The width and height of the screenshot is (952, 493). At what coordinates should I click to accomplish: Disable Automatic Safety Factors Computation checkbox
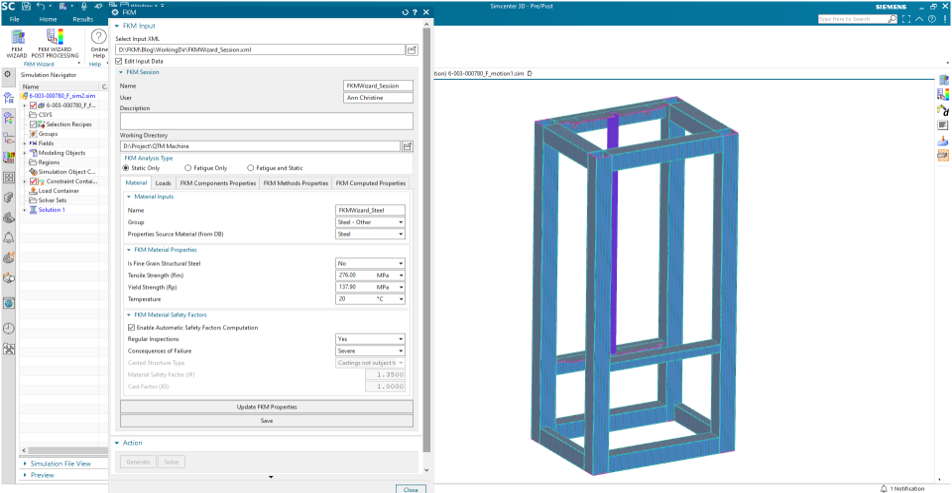point(132,327)
